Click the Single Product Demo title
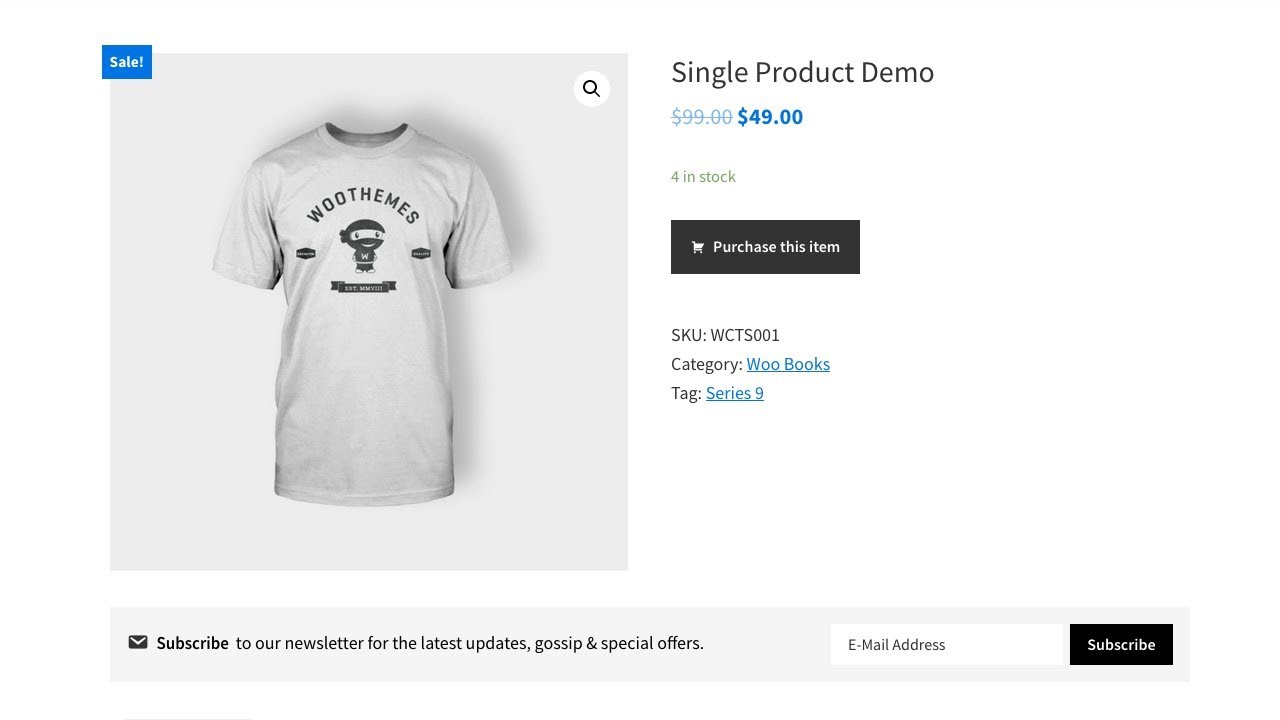 tap(802, 72)
